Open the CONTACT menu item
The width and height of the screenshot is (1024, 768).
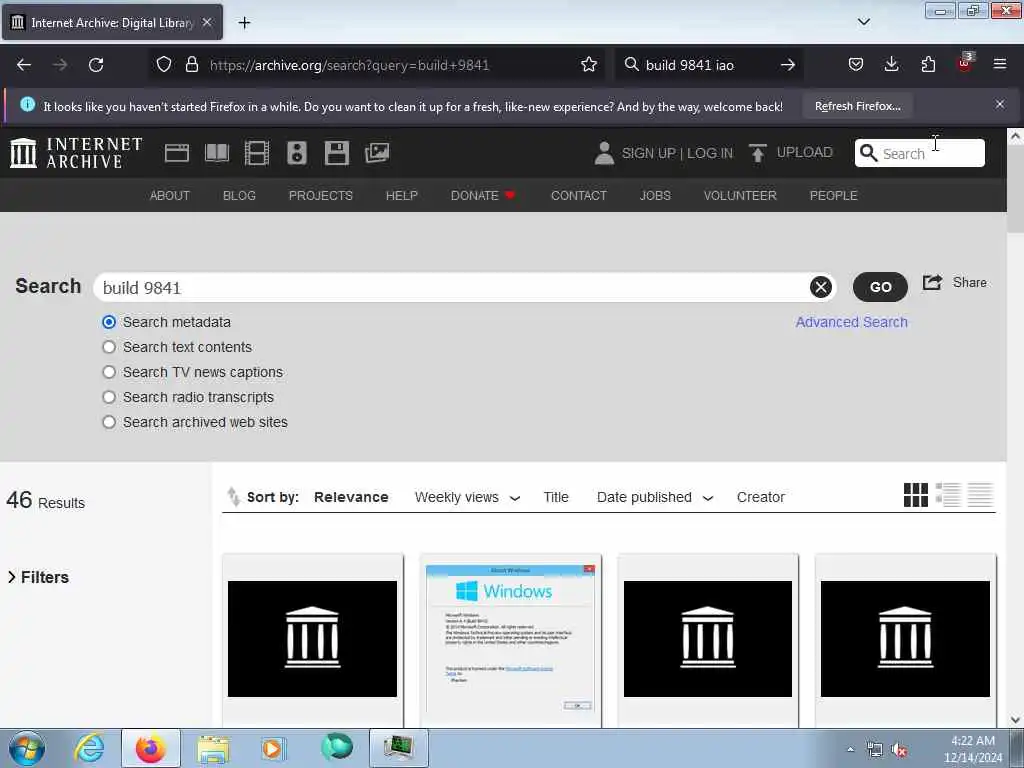click(579, 195)
